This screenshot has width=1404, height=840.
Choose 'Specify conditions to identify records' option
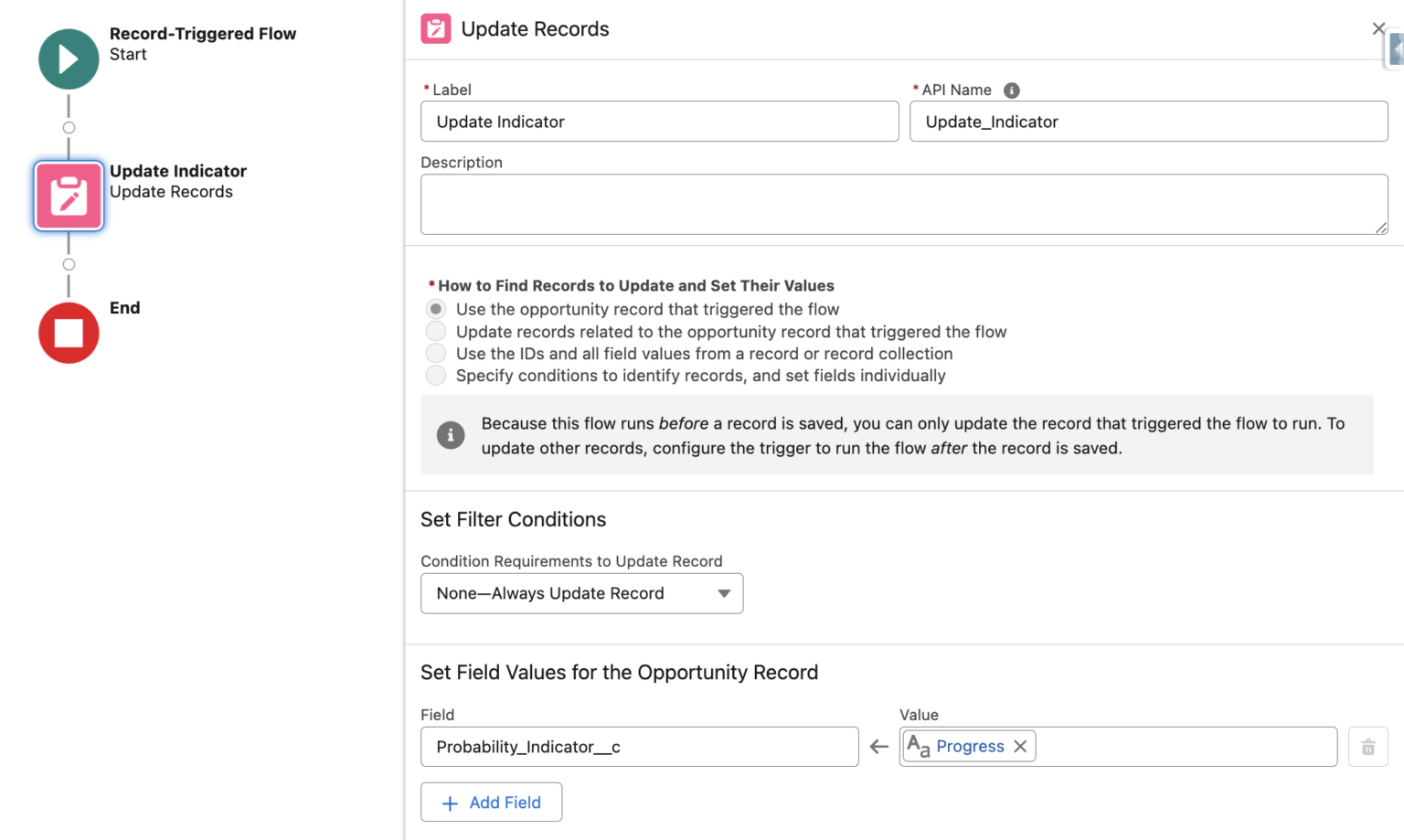click(435, 375)
